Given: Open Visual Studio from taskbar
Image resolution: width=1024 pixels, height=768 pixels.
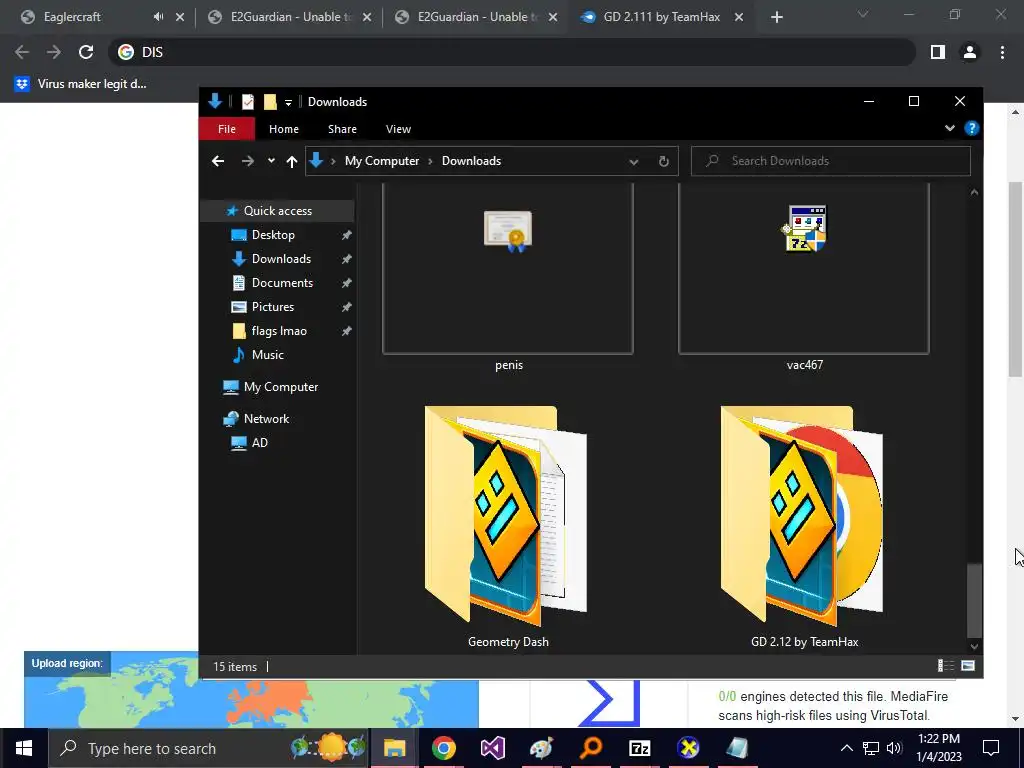Looking at the screenshot, I should click(x=492, y=748).
